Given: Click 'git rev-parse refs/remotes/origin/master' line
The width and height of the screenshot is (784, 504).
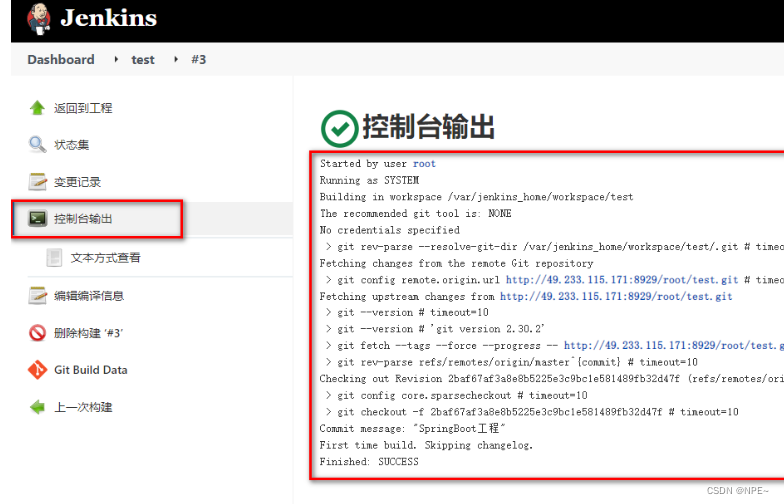Looking at the screenshot, I should pos(512,362).
